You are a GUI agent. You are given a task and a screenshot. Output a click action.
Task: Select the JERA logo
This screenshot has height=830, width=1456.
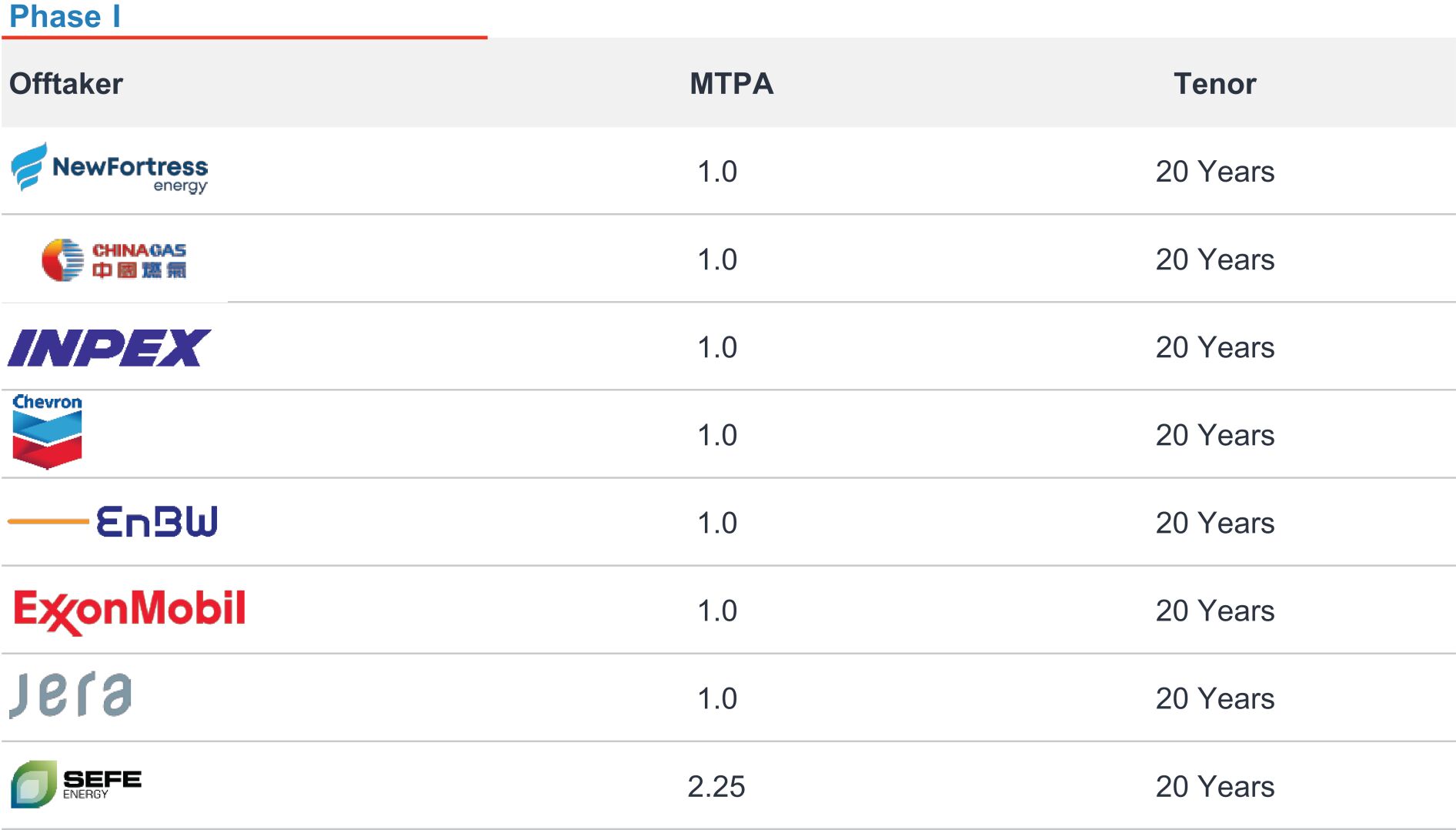click(71, 694)
